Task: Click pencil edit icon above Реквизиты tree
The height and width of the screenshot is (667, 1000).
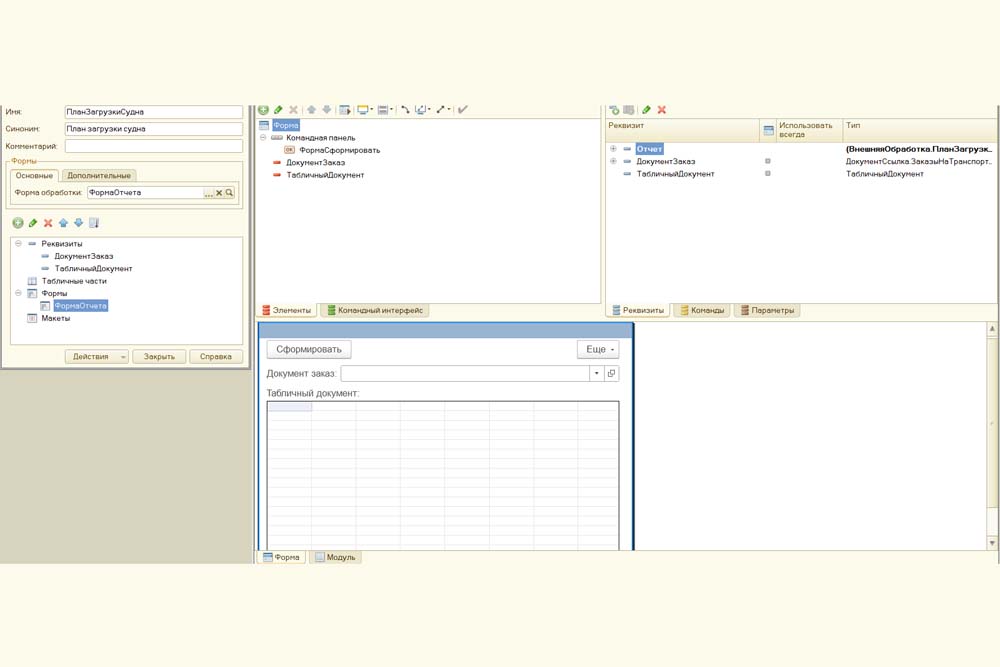Action: click(x=33, y=223)
